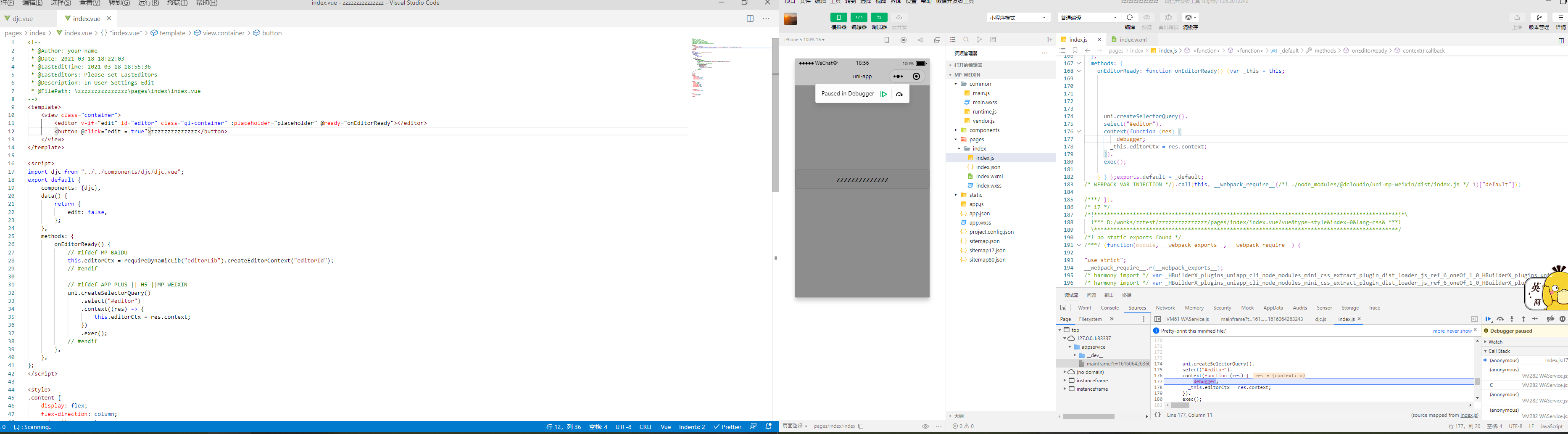The height and width of the screenshot is (434, 1568).
Task: Toggle pause on exceptions icon
Action: 1563,319
